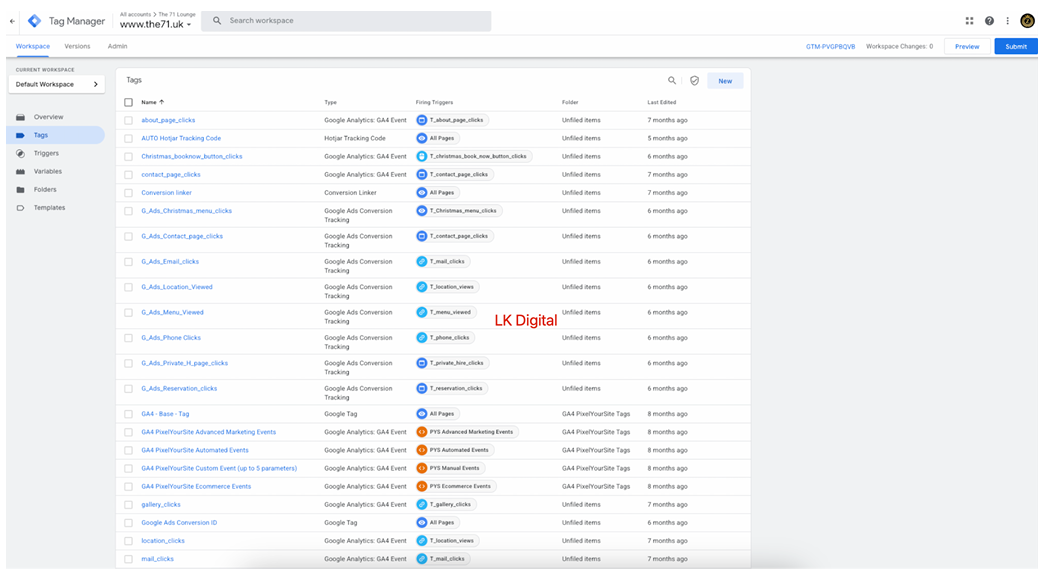Check the G_Ads_Phone Clicks row checkbox
This screenshot has height=572, width=1042.
(x=128, y=338)
